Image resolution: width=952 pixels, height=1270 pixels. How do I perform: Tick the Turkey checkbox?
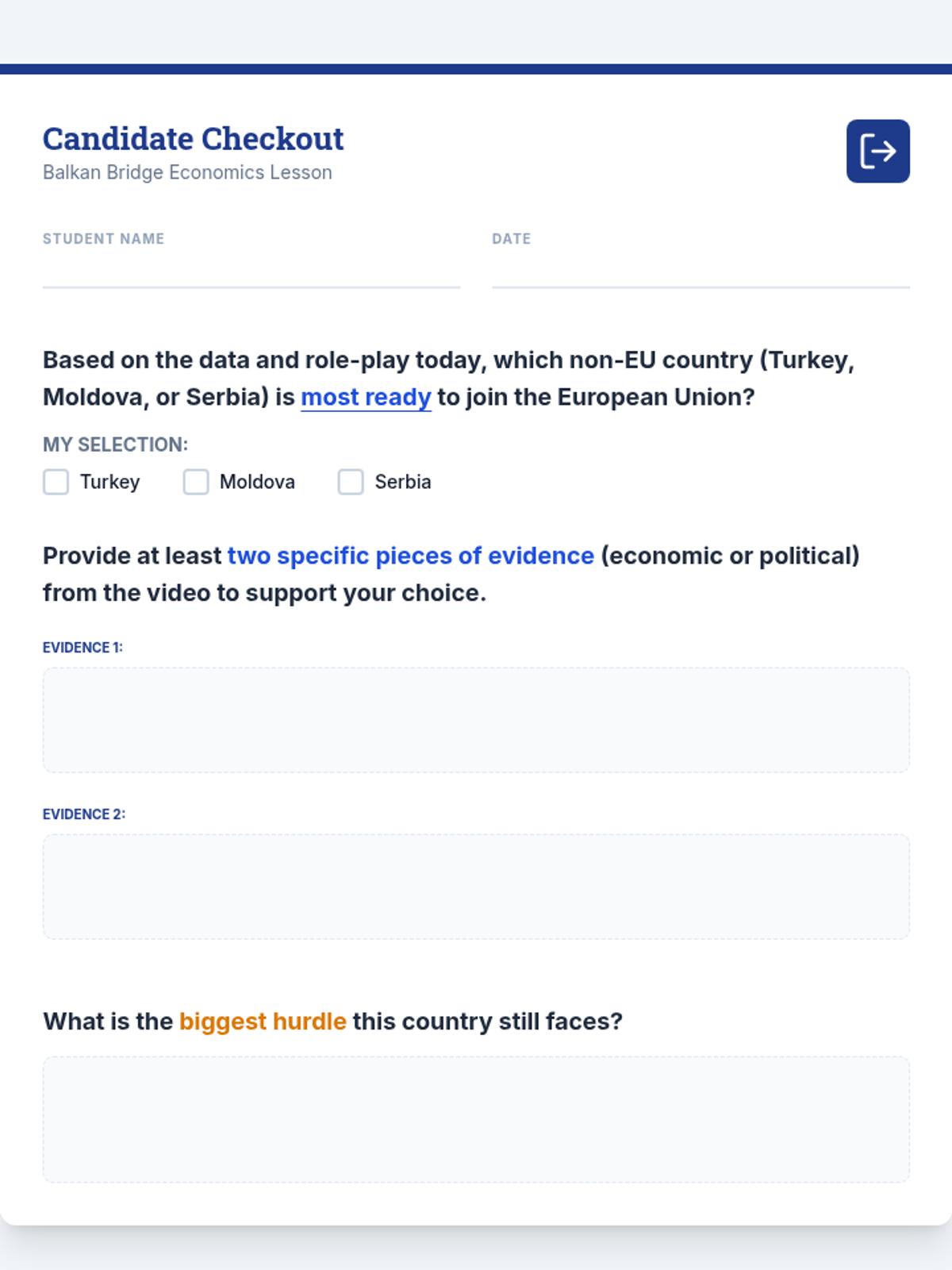point(56,482)
